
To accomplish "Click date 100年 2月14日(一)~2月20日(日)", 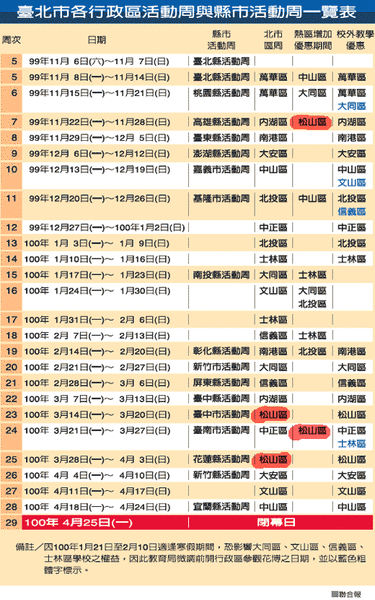I will click(97, 351).
